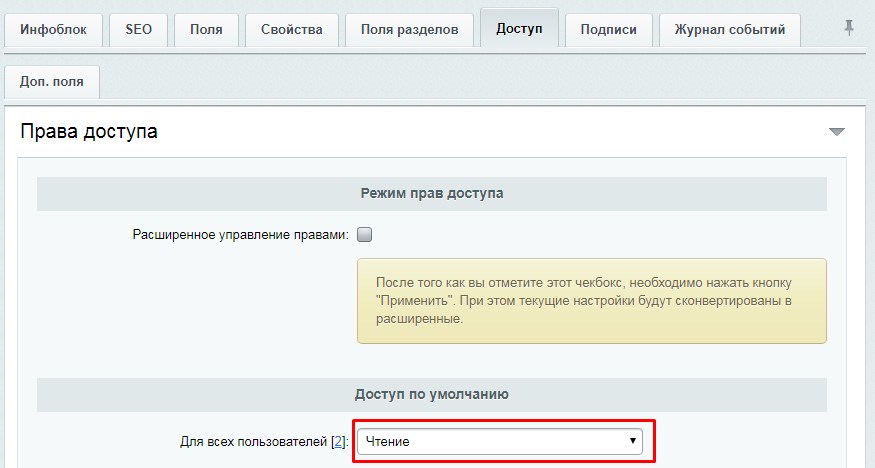The height and width of the screenshot is (468, 875).
Task: Collapse the Права доступа section
Action: point(837,132)
